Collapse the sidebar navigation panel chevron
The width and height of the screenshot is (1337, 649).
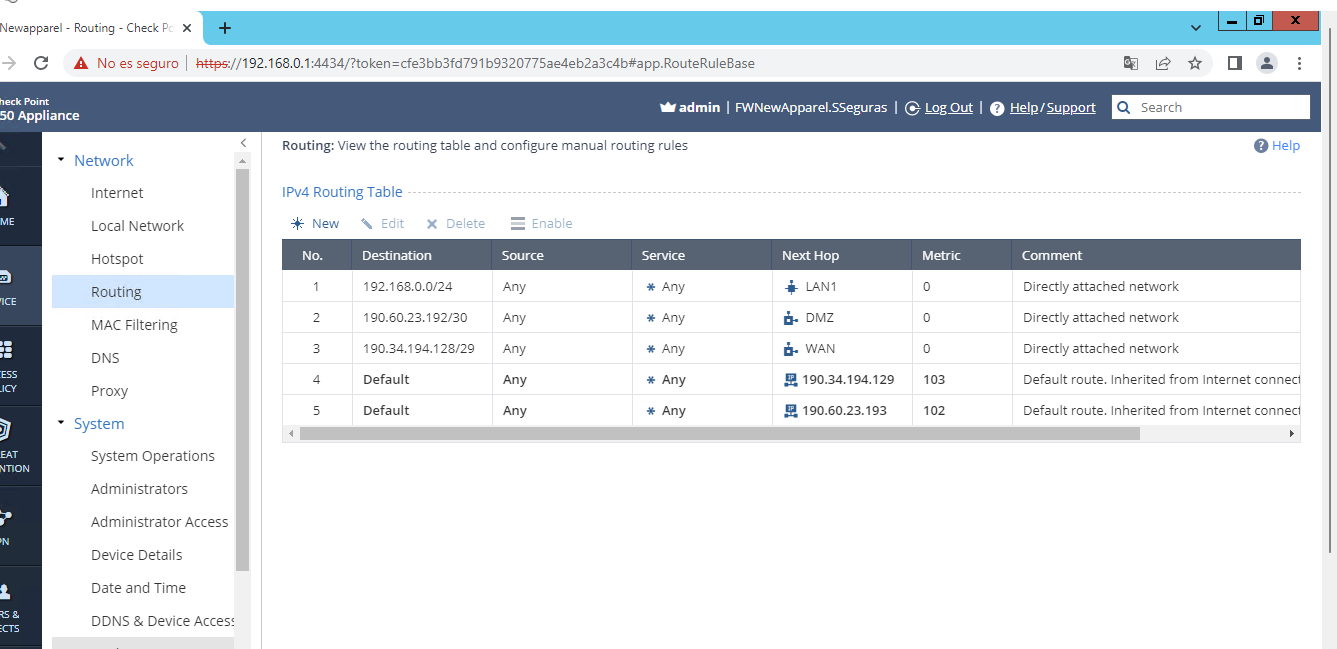tap(243, 143)
